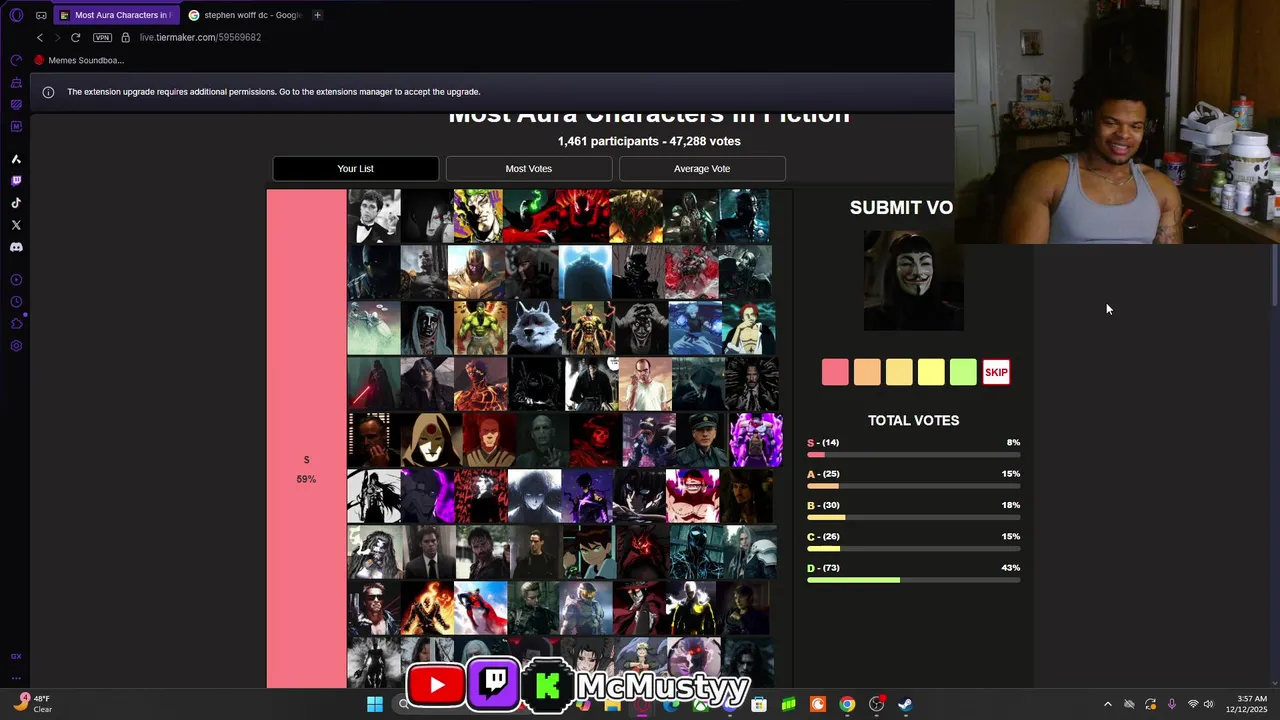Open Google Chrome from the taskbar
Image resolution: width=1280 pixels, height=720 pixels.
(847, 704)
